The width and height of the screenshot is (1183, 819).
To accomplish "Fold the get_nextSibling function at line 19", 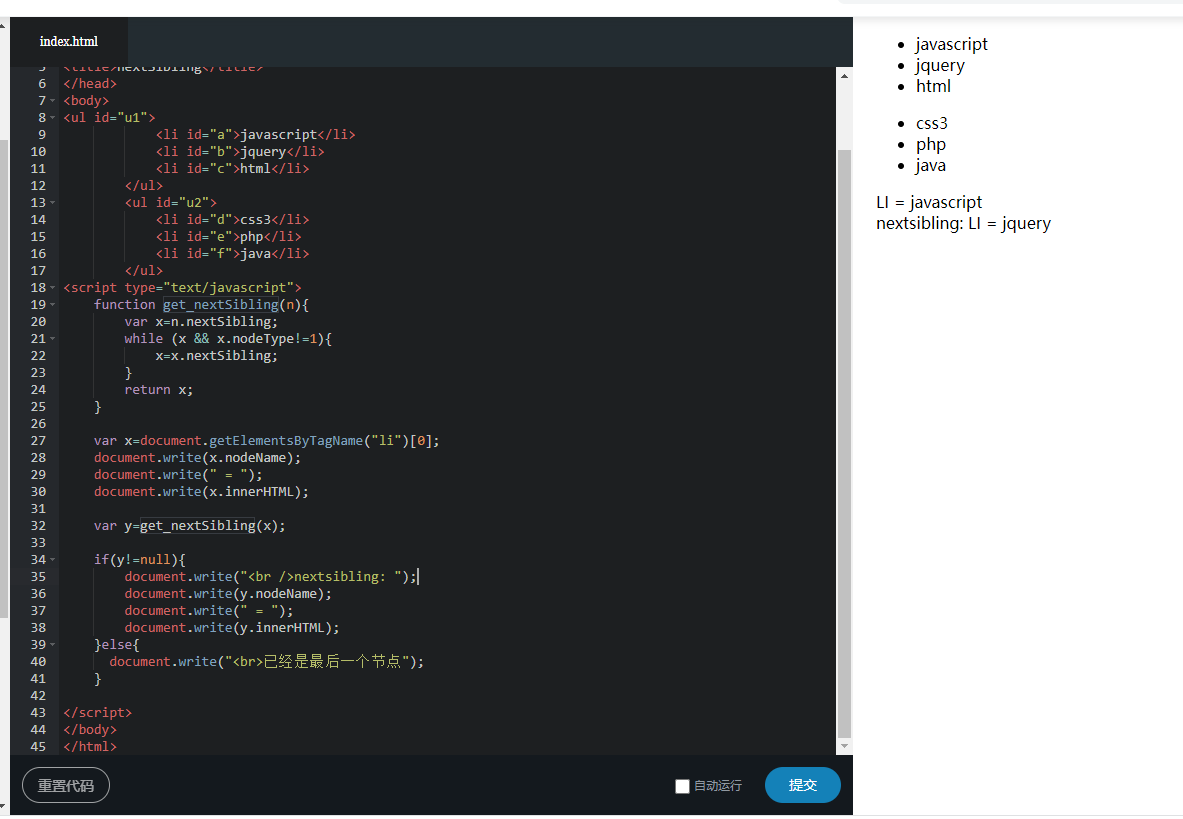I will [x=52, y=305].
